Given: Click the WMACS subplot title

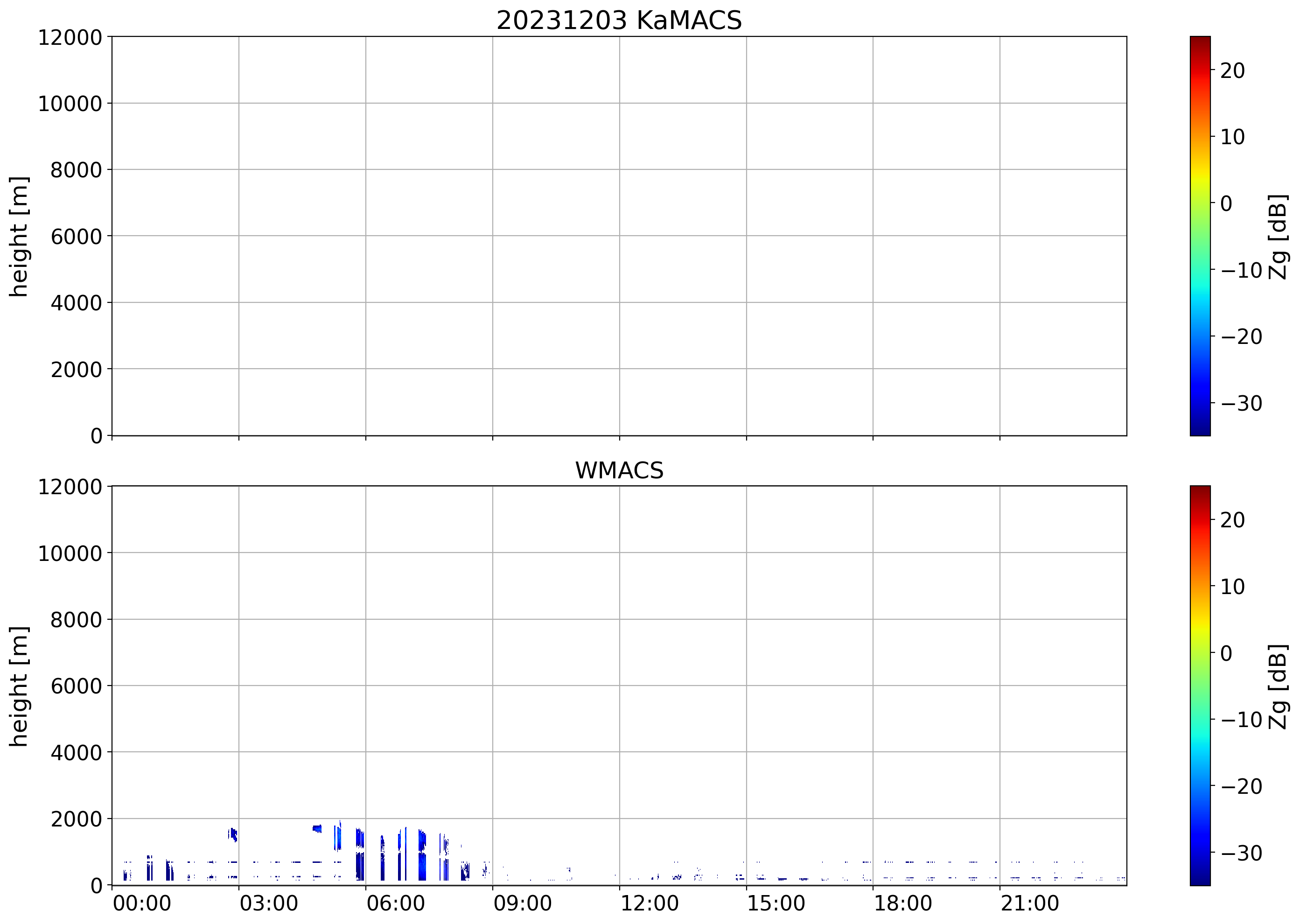Looking at the screenshot, I should click(619, 470).
